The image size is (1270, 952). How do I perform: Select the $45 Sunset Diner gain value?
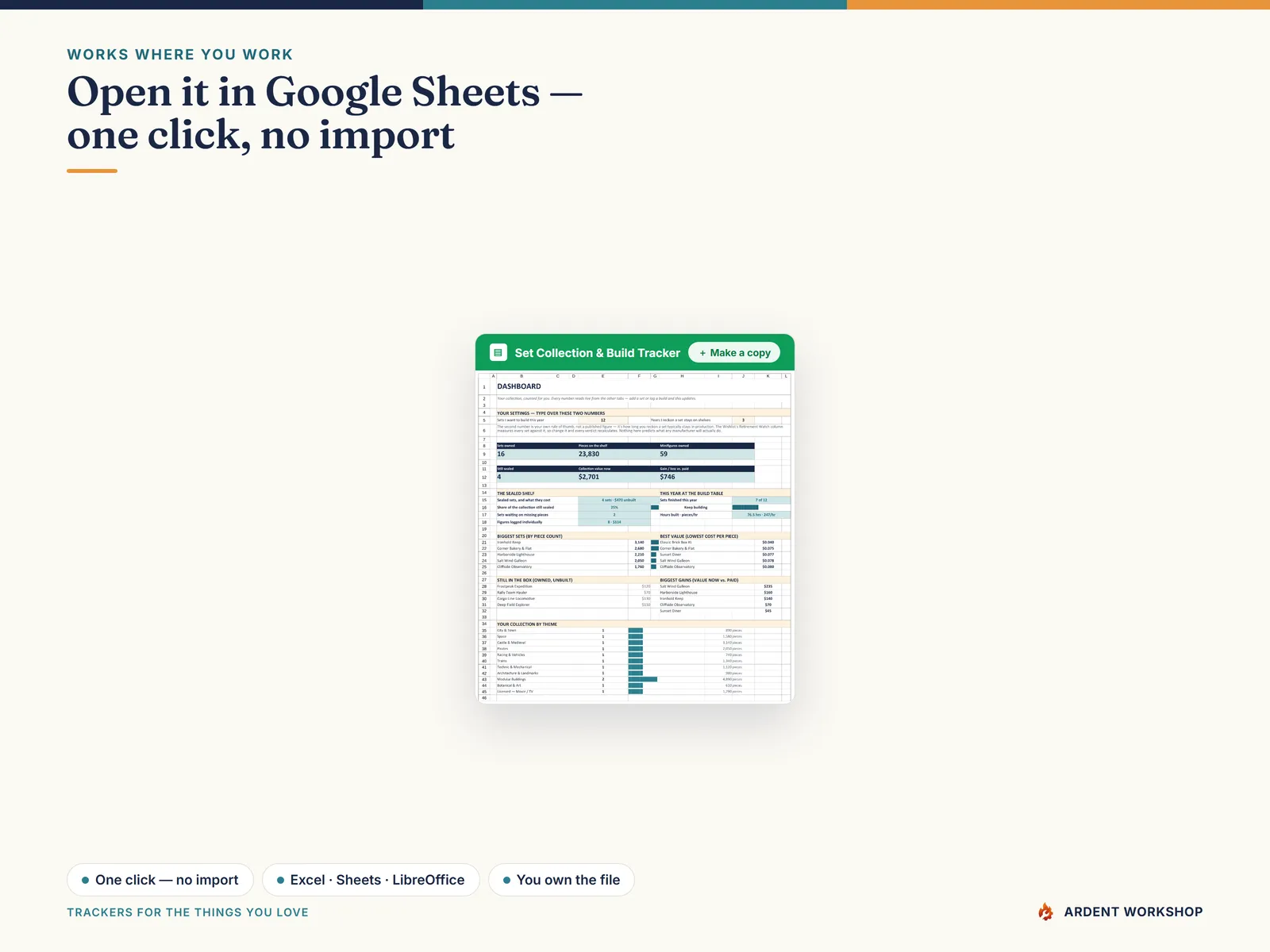point(768,611)
